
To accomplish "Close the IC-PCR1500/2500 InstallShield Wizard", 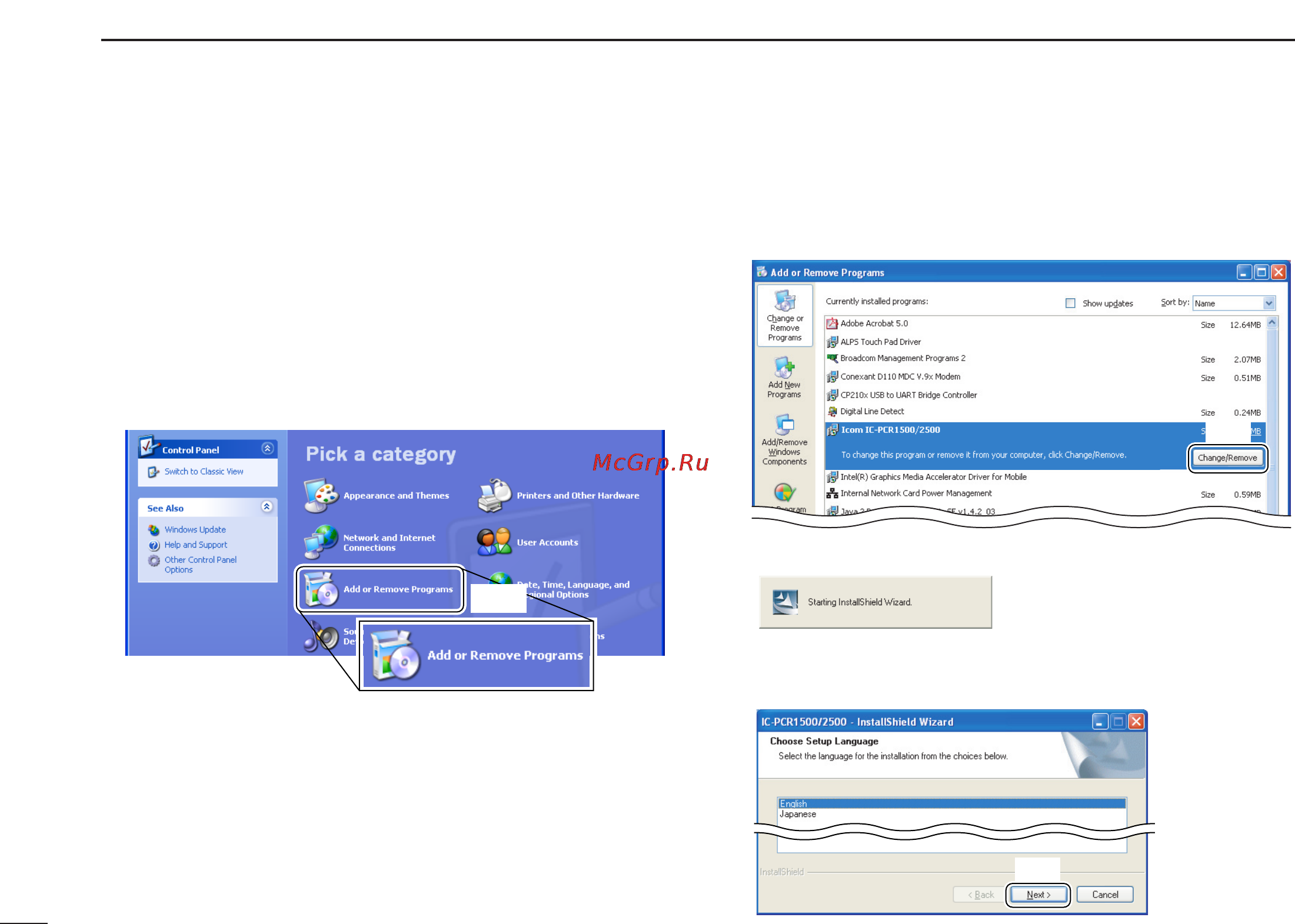I will (x=1136, y=721).
